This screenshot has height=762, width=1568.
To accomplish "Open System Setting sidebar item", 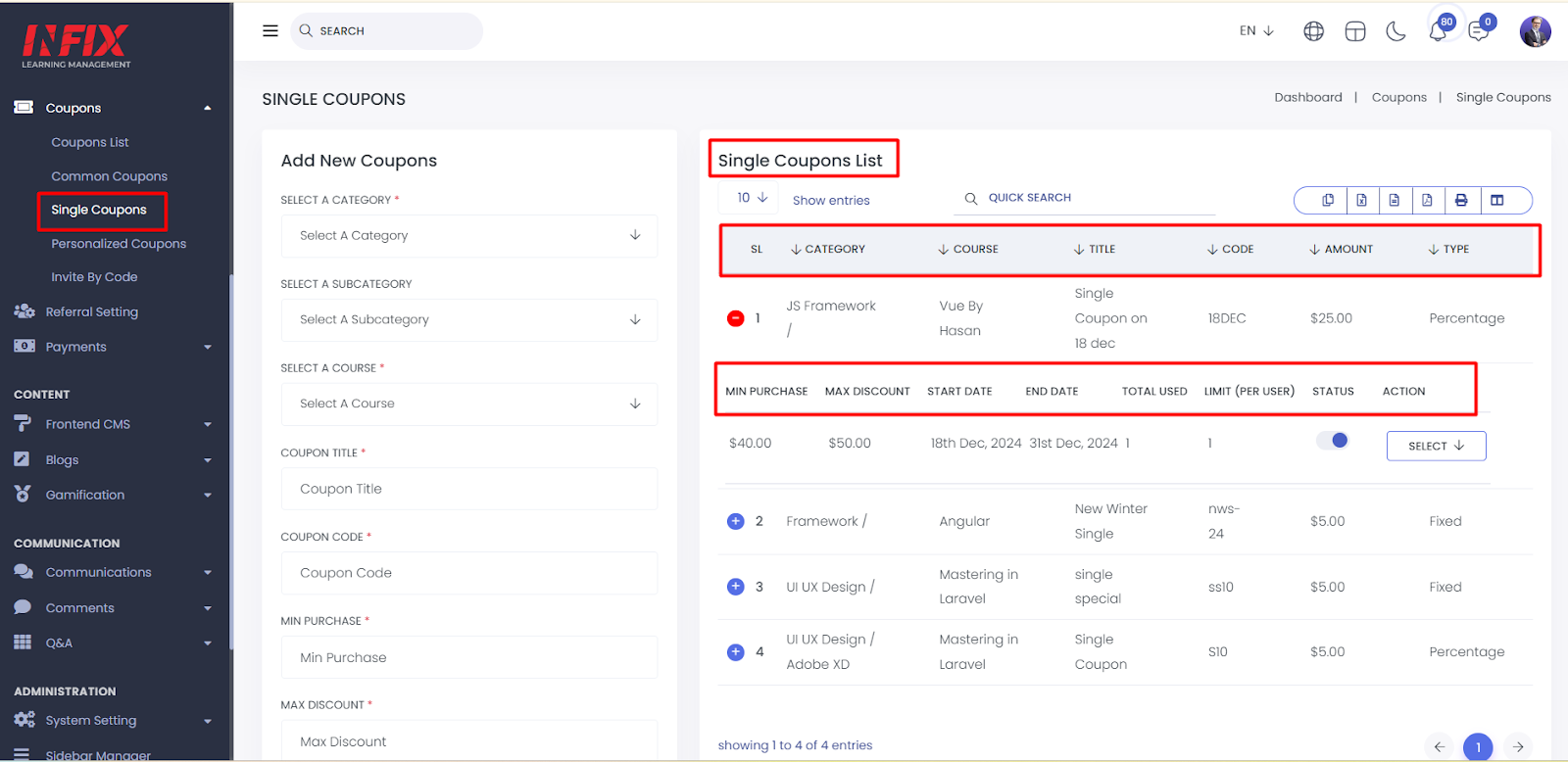I will click(x=113, y=720).
